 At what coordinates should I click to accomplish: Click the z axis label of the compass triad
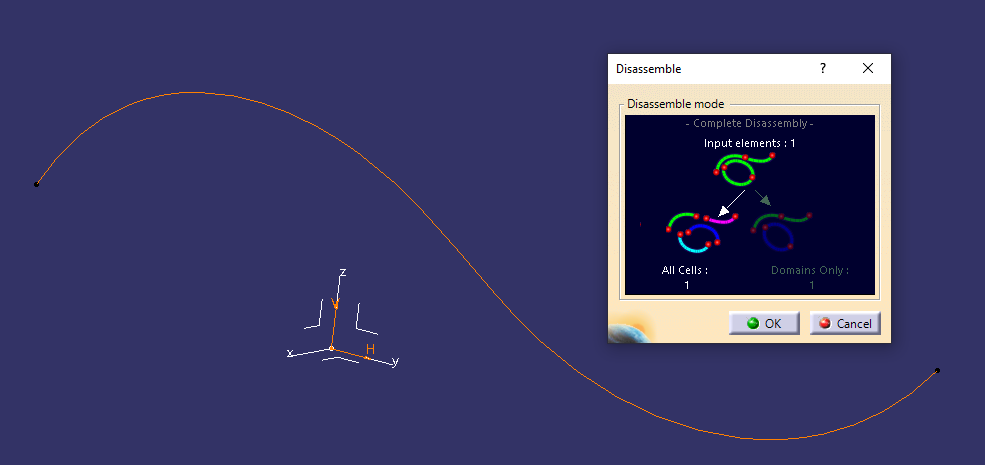click(343, 273)
